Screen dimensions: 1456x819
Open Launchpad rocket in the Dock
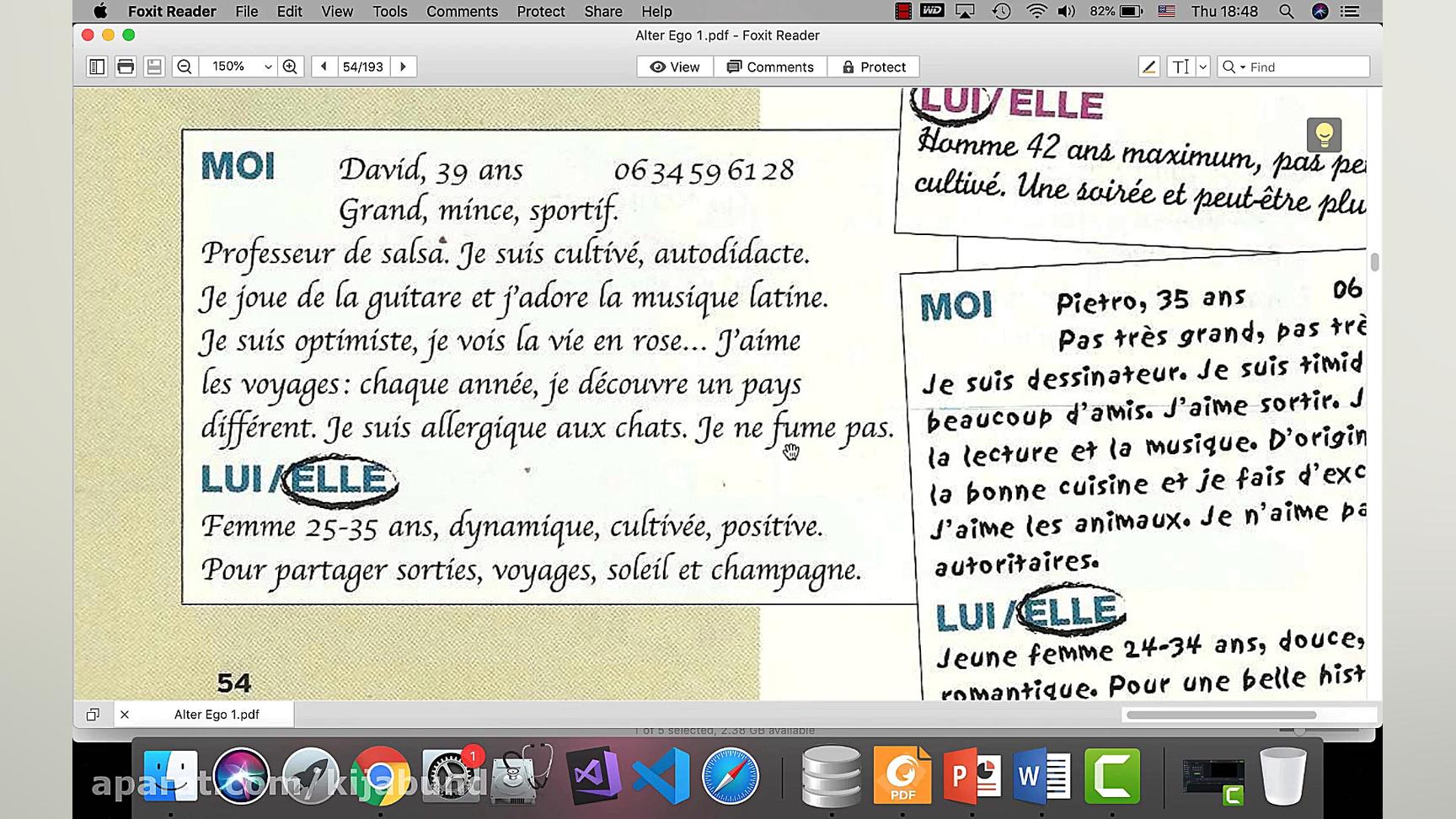coord(311,776)
